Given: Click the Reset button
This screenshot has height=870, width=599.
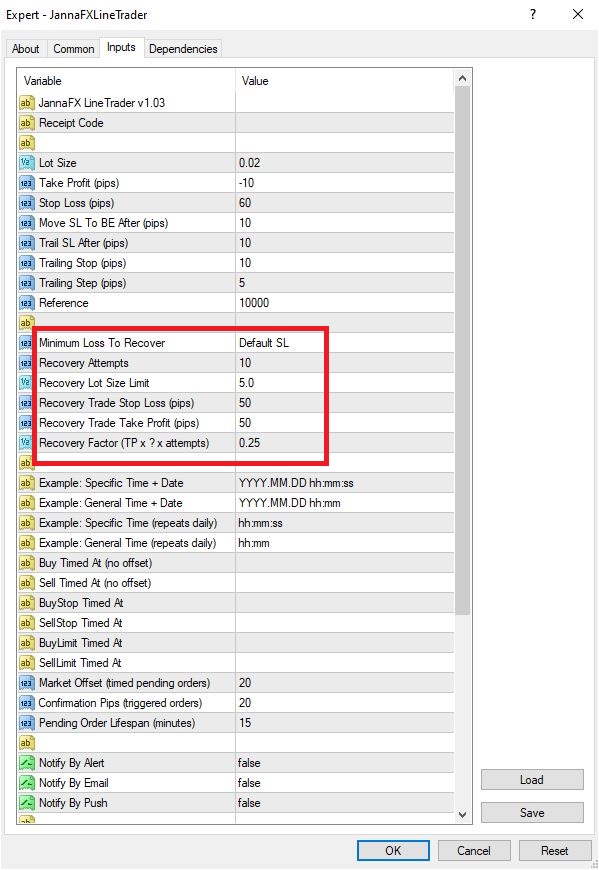Looking at the screenshot, I should [x=554, y=851].
